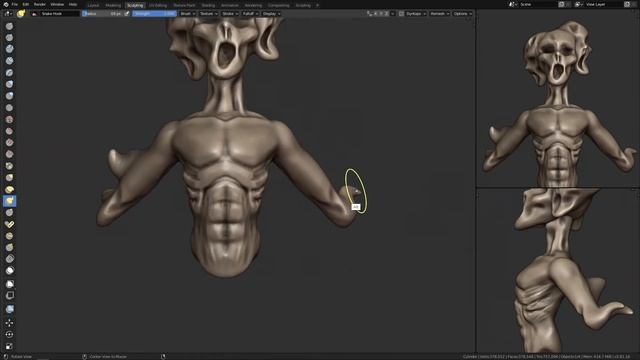Select the Draw Sharp brush
The image size is (640, 360).
pos(9,38)
